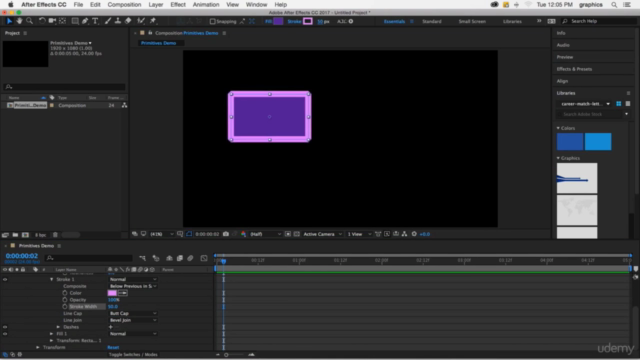Click the timeline layer search field

pos(89,258)
